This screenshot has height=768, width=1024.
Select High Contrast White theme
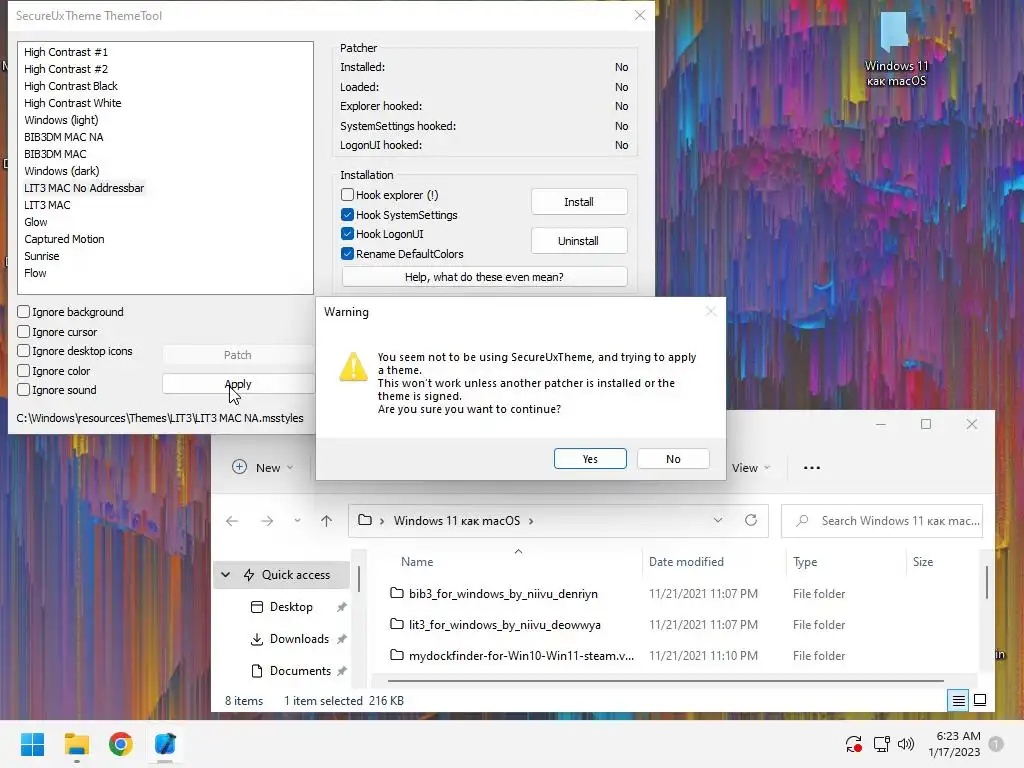(72, 103)
